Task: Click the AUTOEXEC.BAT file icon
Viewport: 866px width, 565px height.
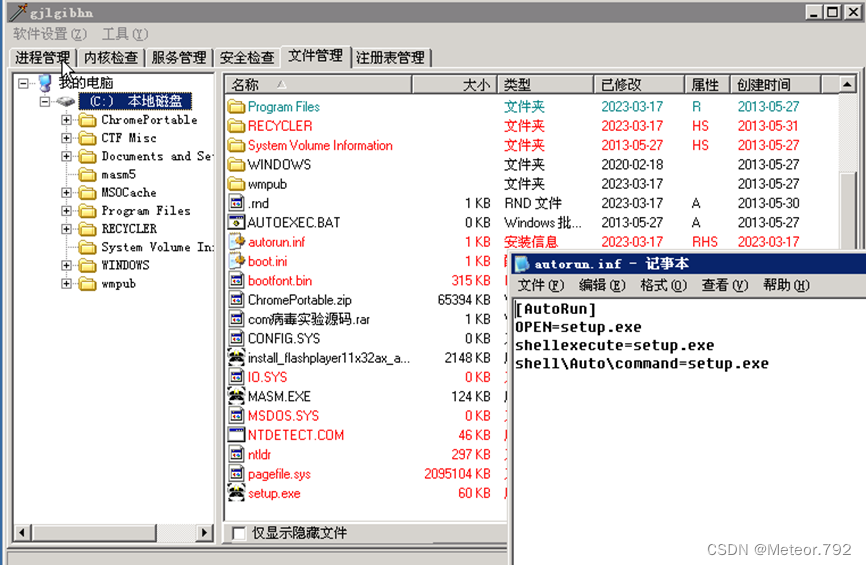Action: pyautogui.click(x=236, y=222)
